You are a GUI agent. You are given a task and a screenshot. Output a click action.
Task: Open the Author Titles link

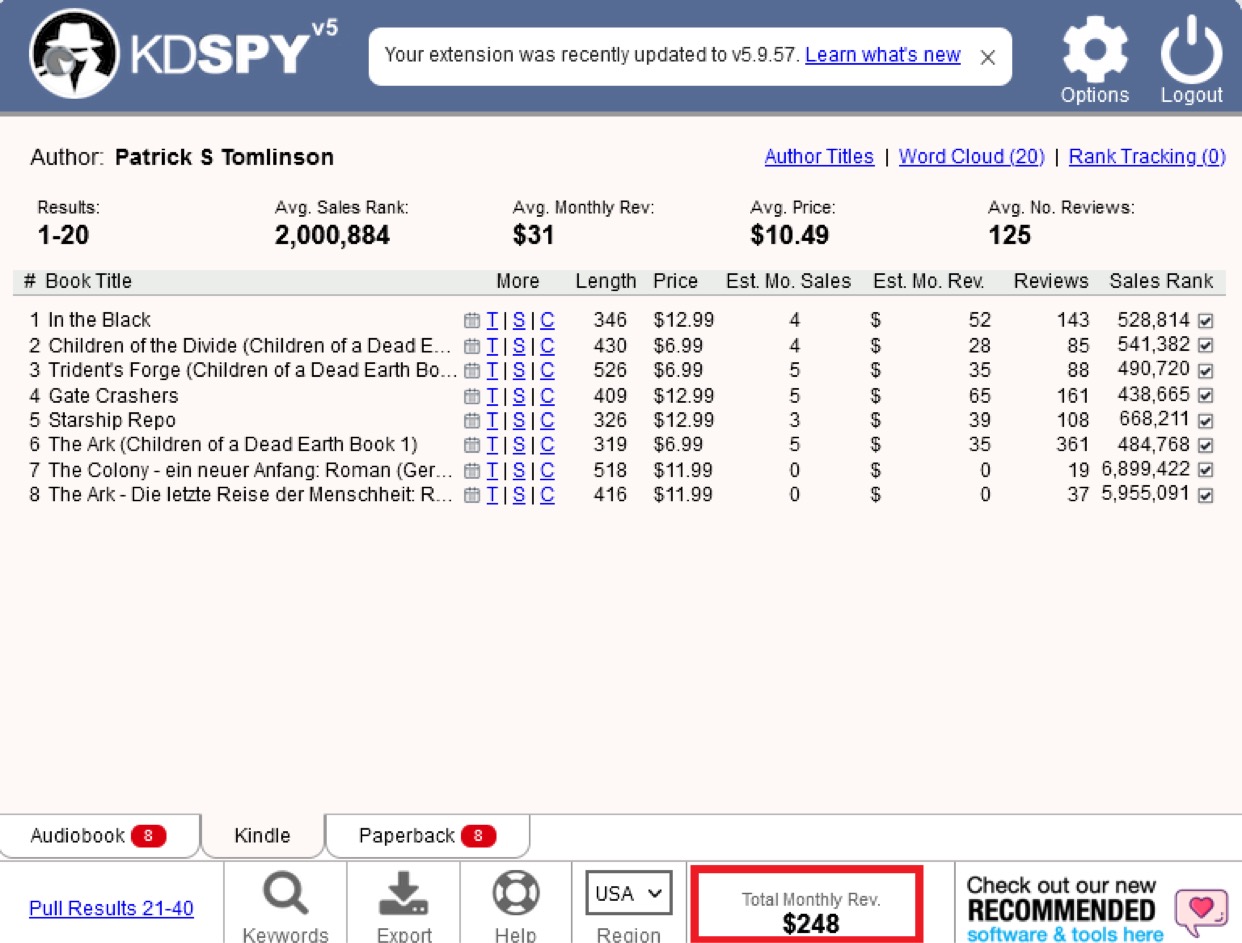819,157
